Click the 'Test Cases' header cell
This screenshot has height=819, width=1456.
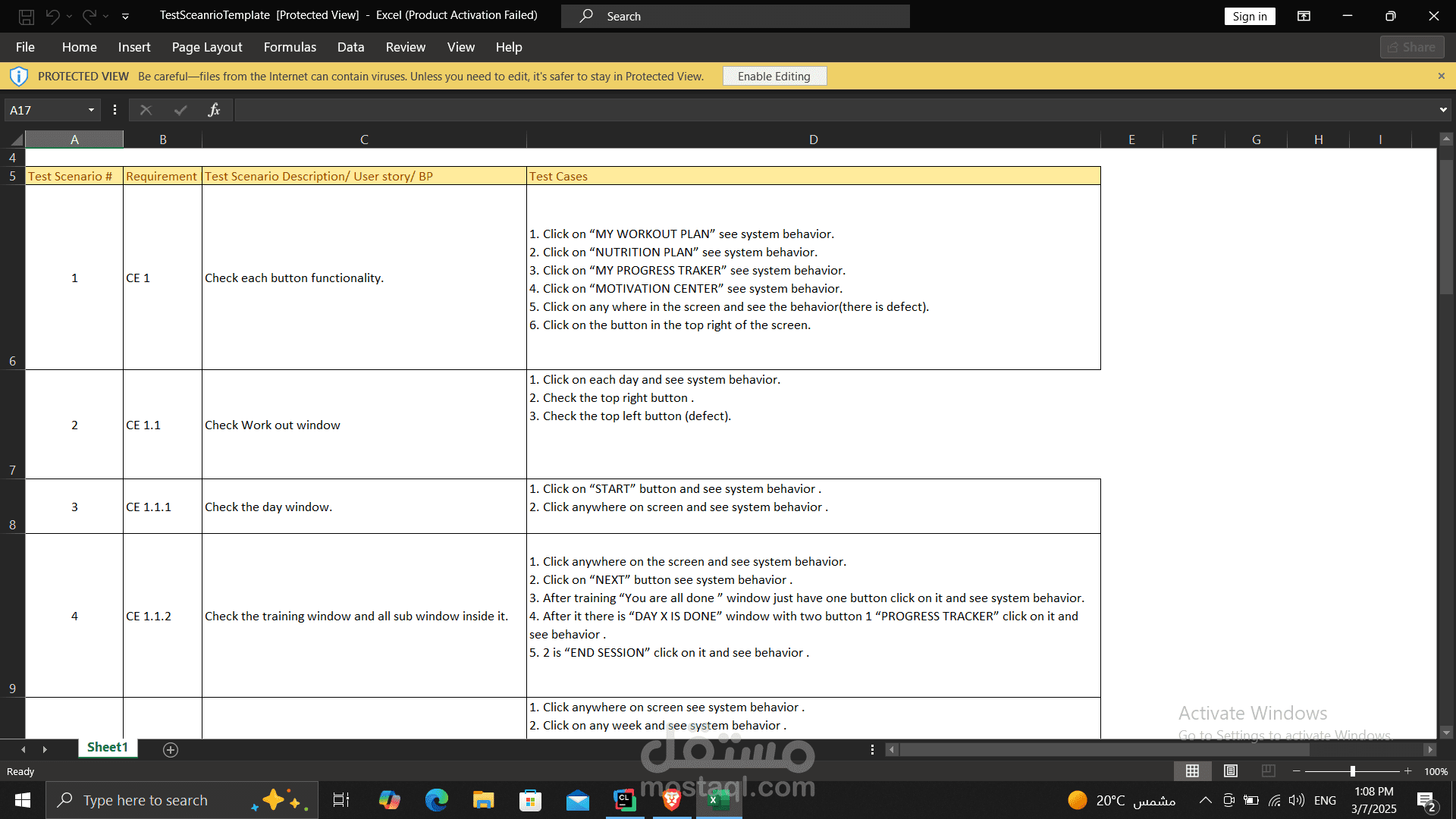[814, 176]
